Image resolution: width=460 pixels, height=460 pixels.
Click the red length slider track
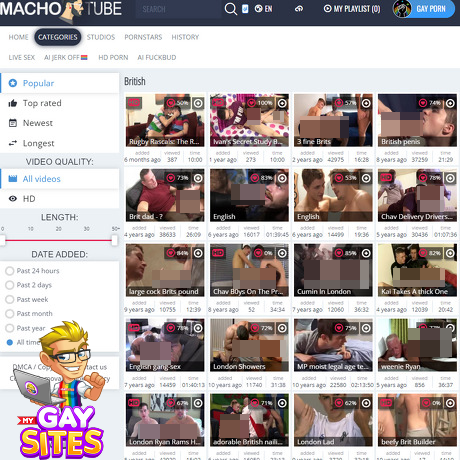[x=58, y=240]
